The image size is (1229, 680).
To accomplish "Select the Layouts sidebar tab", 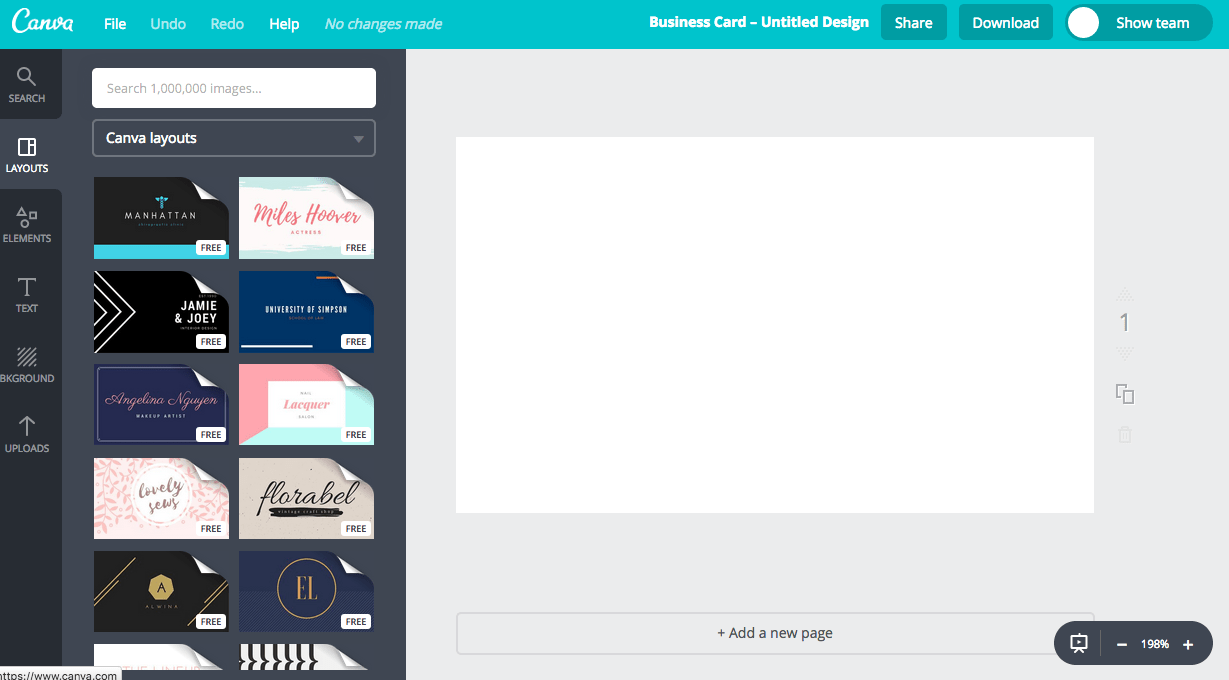I will click(x=27, y=155).
